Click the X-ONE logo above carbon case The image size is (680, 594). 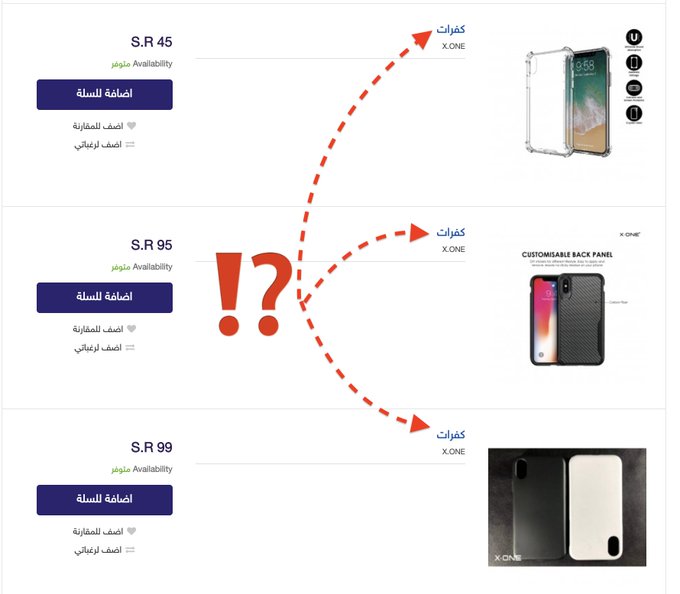629,235
